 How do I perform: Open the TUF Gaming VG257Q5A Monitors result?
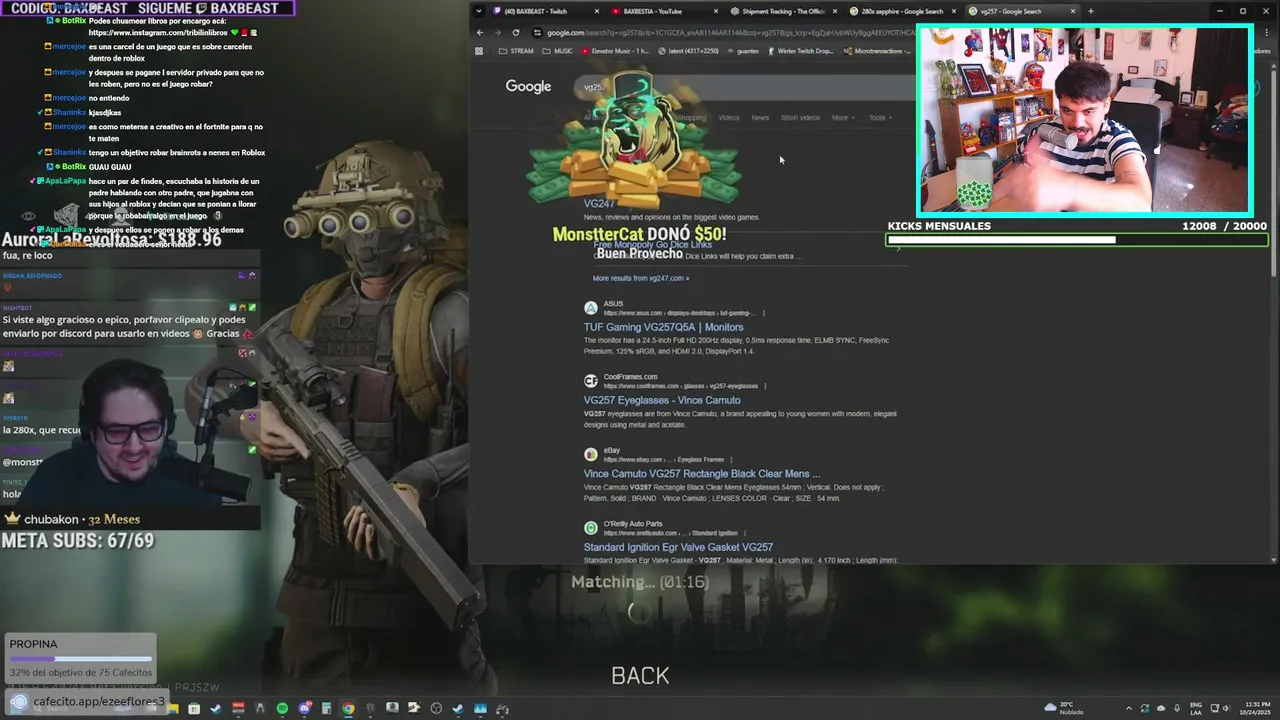pyautogui.click(x=663, y=327)
